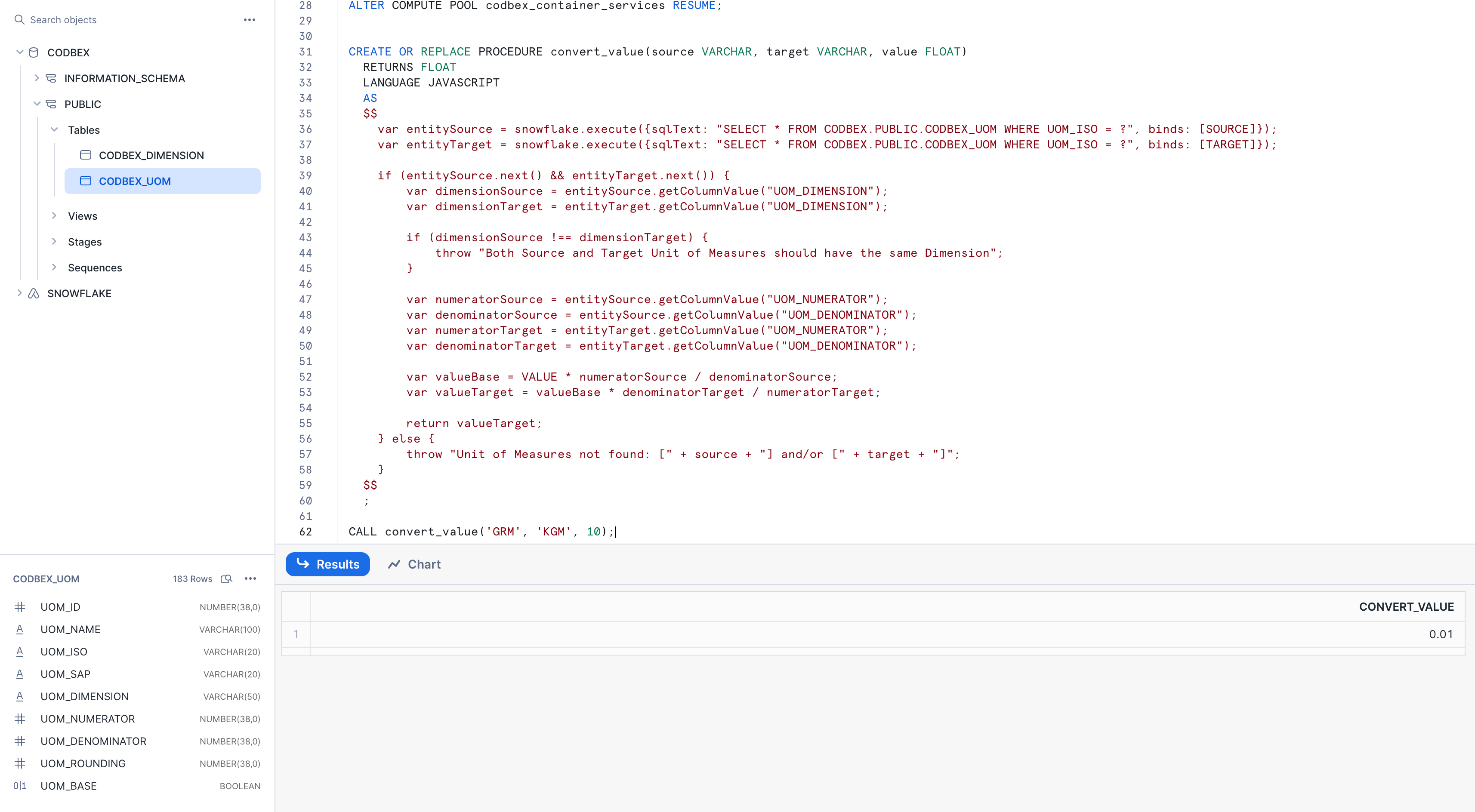Click the text type icon for UOM_SAP
Screen dimensions: 1475x812
click(19, 674)
